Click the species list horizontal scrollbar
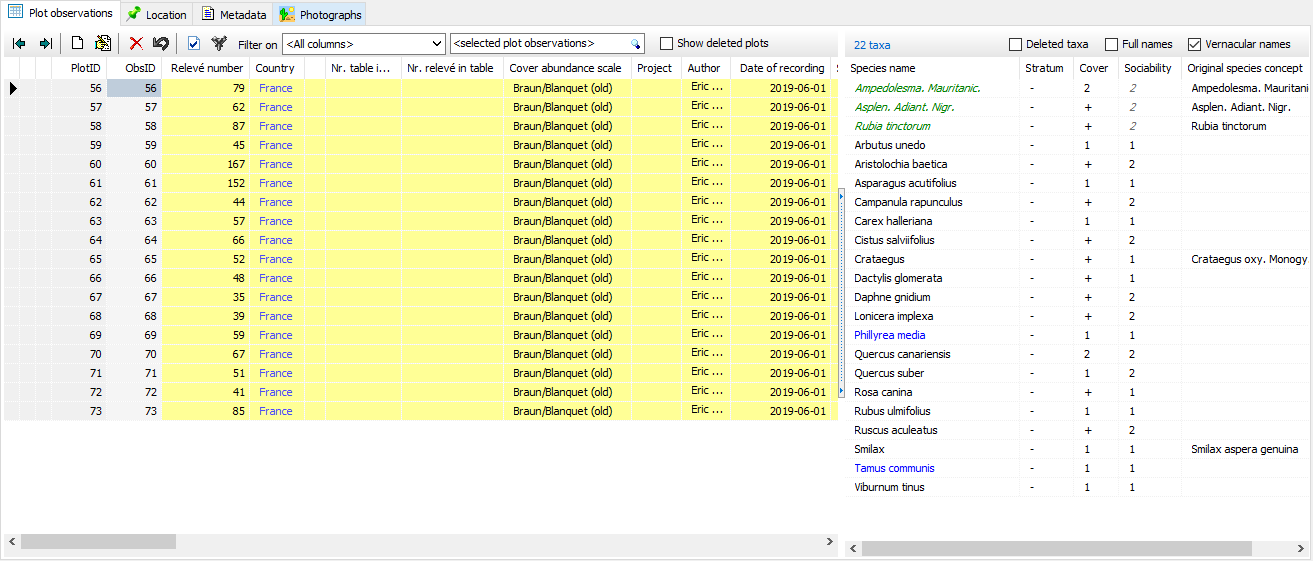This screenshot has height=561, width=1313. (x=1057, y=549)
